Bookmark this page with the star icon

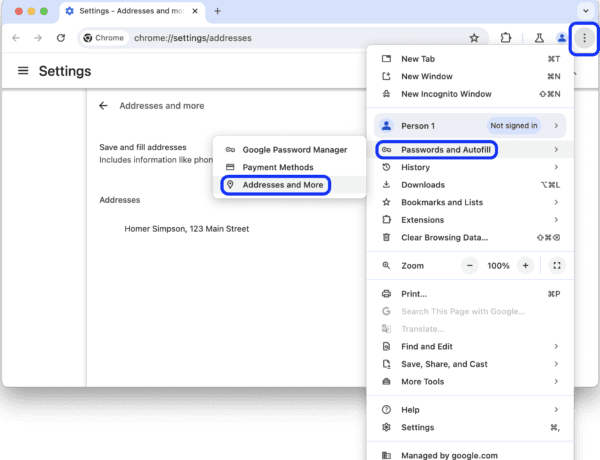474,38
